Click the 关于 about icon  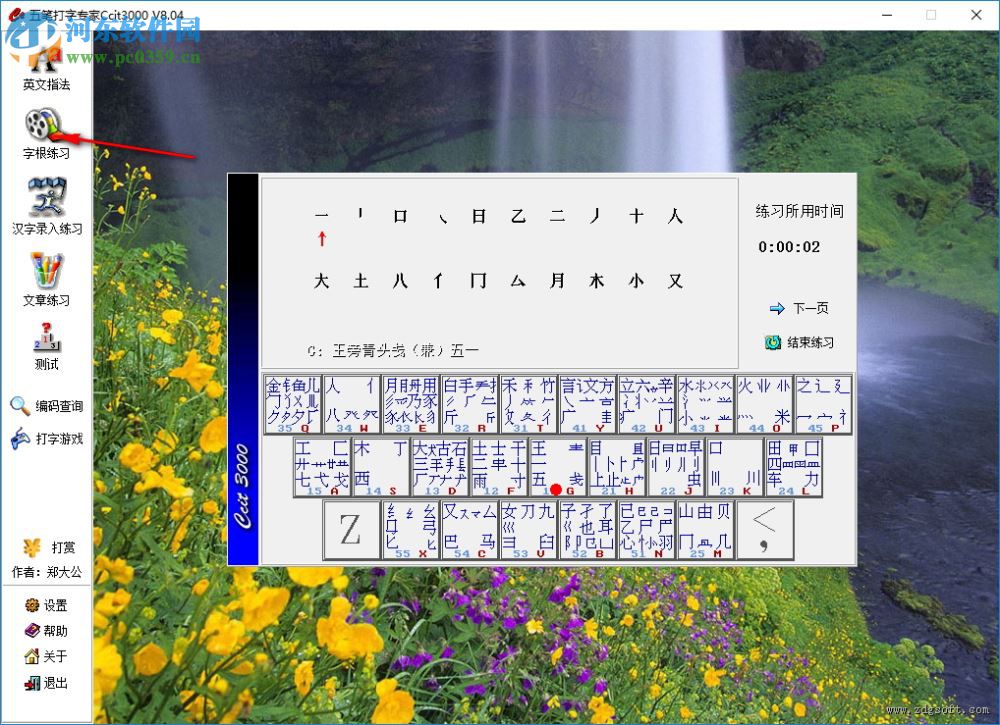[42, 657]
